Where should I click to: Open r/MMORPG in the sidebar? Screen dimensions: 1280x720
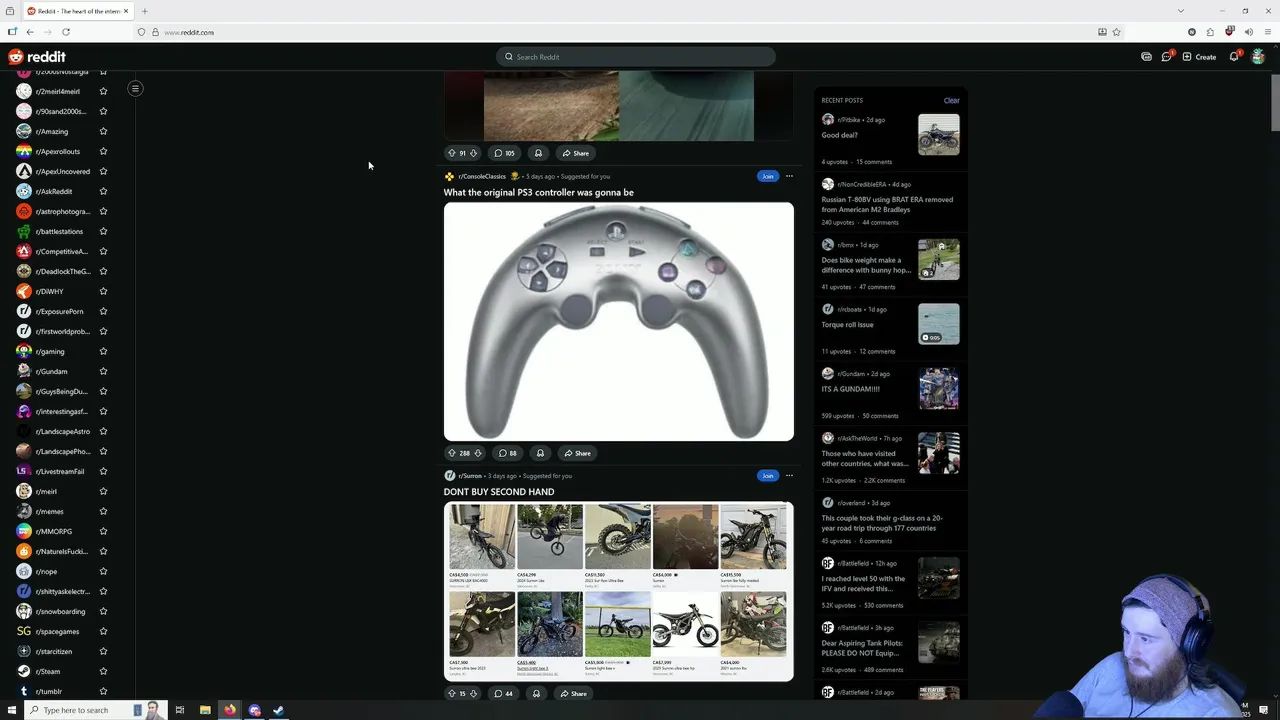pyautogui.click(x=54, y=531)
